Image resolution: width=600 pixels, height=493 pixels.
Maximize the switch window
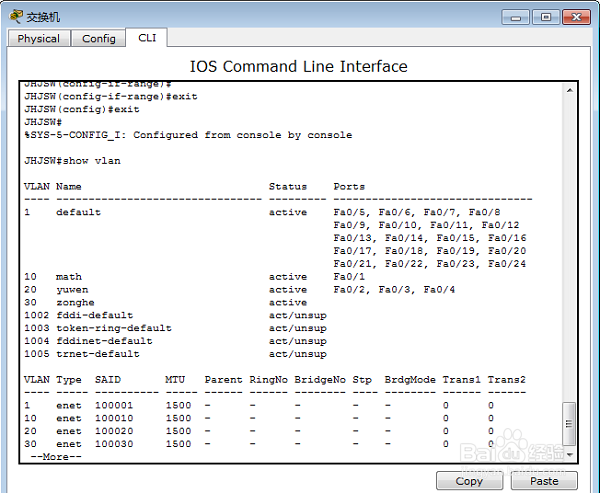546,17
